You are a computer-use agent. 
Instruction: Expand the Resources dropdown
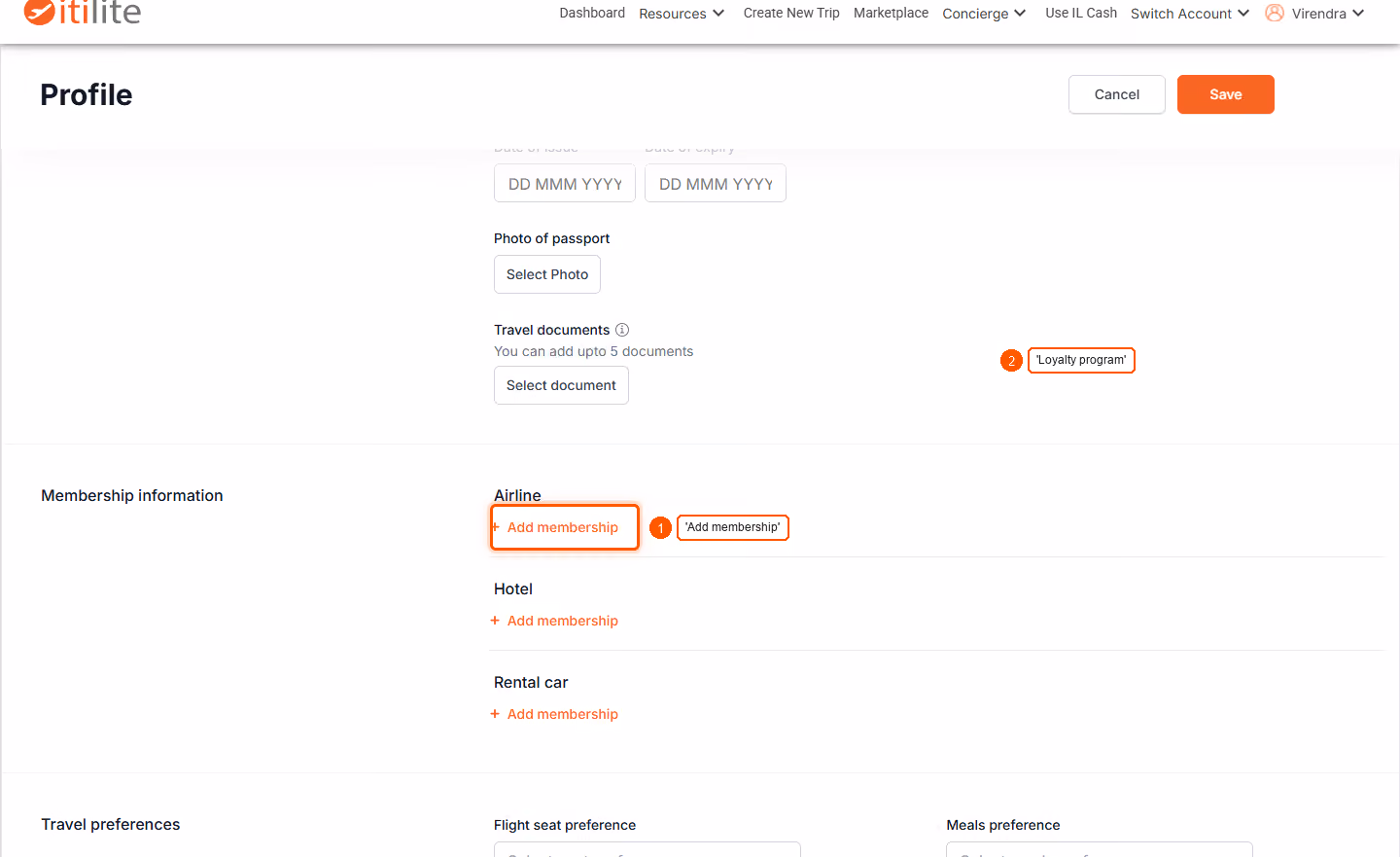[x=682, y=14]
